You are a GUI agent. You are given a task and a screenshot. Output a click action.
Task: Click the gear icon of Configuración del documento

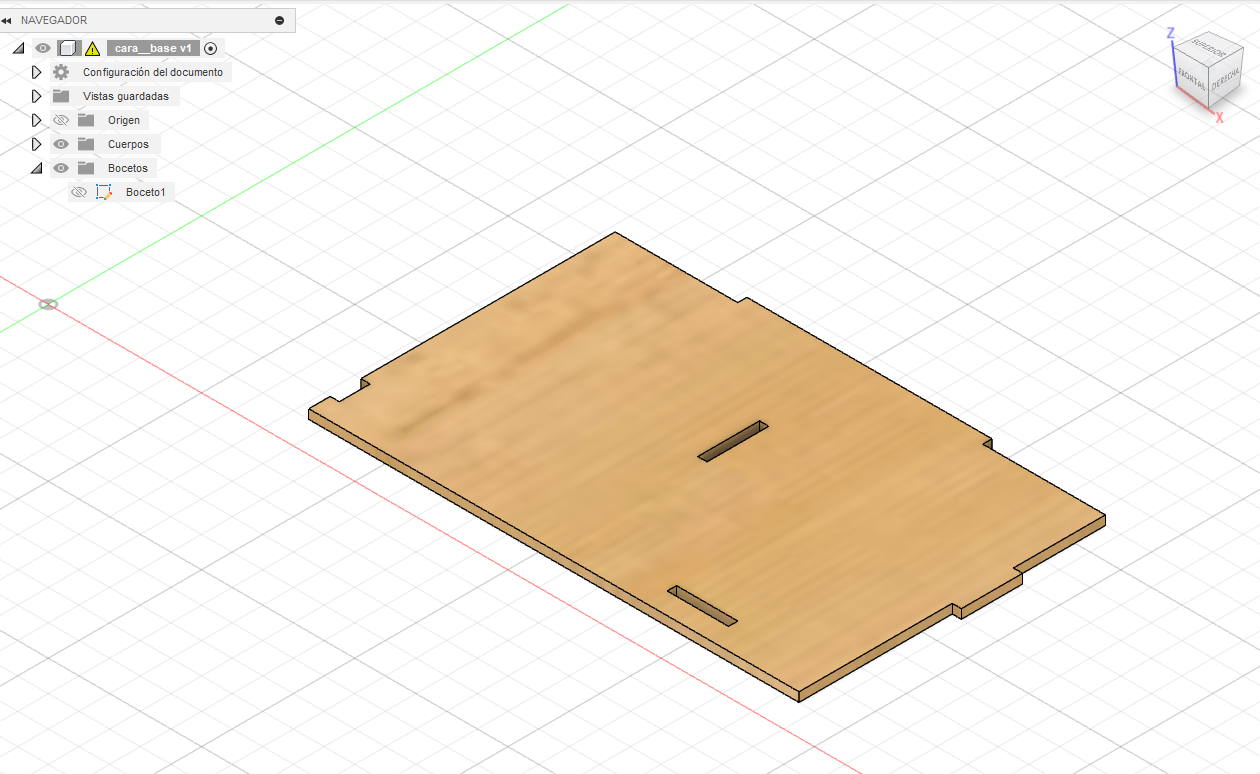[x=61, y=72]
